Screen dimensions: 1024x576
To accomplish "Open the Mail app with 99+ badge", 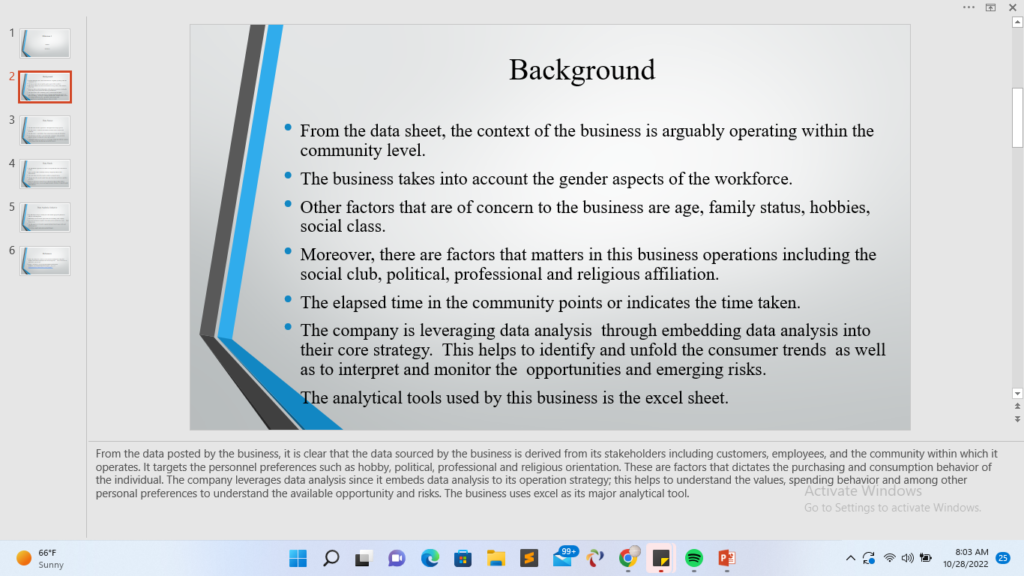I will click(x=563, y=558).
